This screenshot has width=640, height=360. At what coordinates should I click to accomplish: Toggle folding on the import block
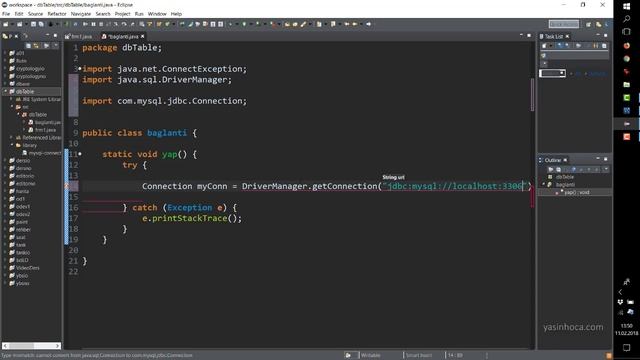(x=80, y=69)
